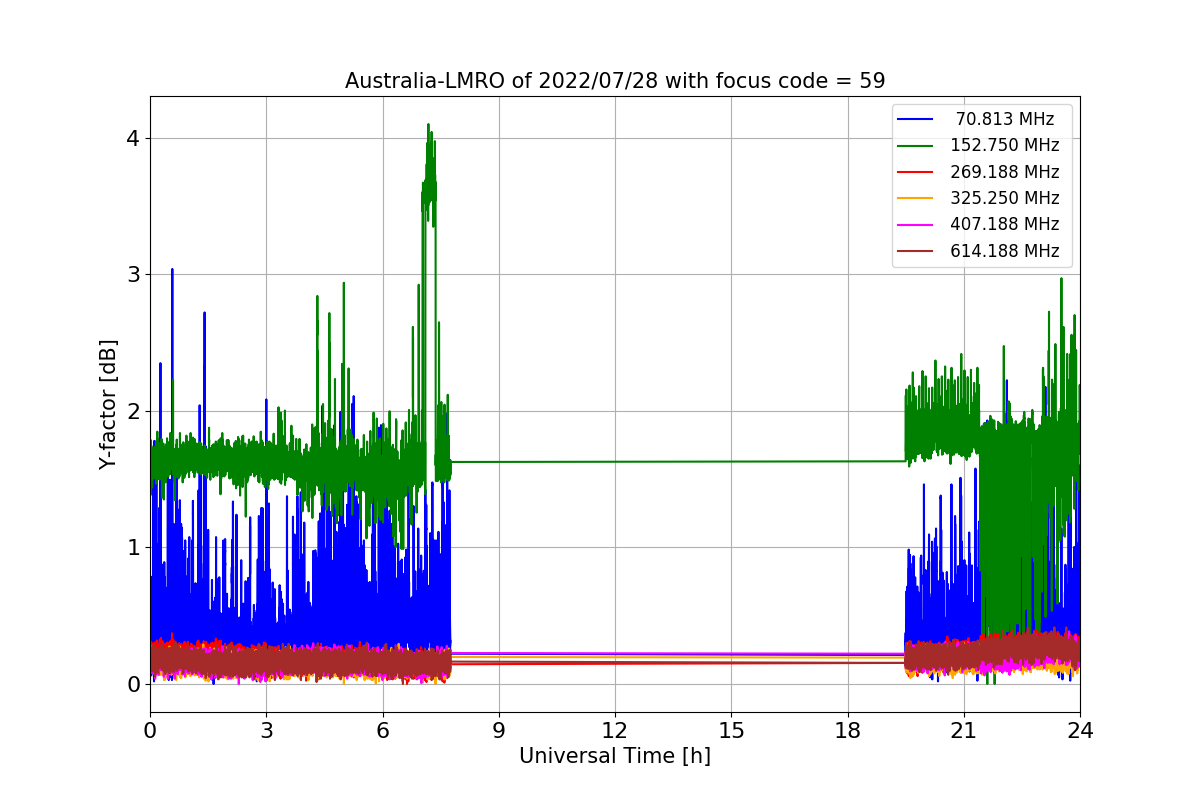The image size is (1200, 800).
Task: Click y-axis tick label 3
Action: point(133,274)
